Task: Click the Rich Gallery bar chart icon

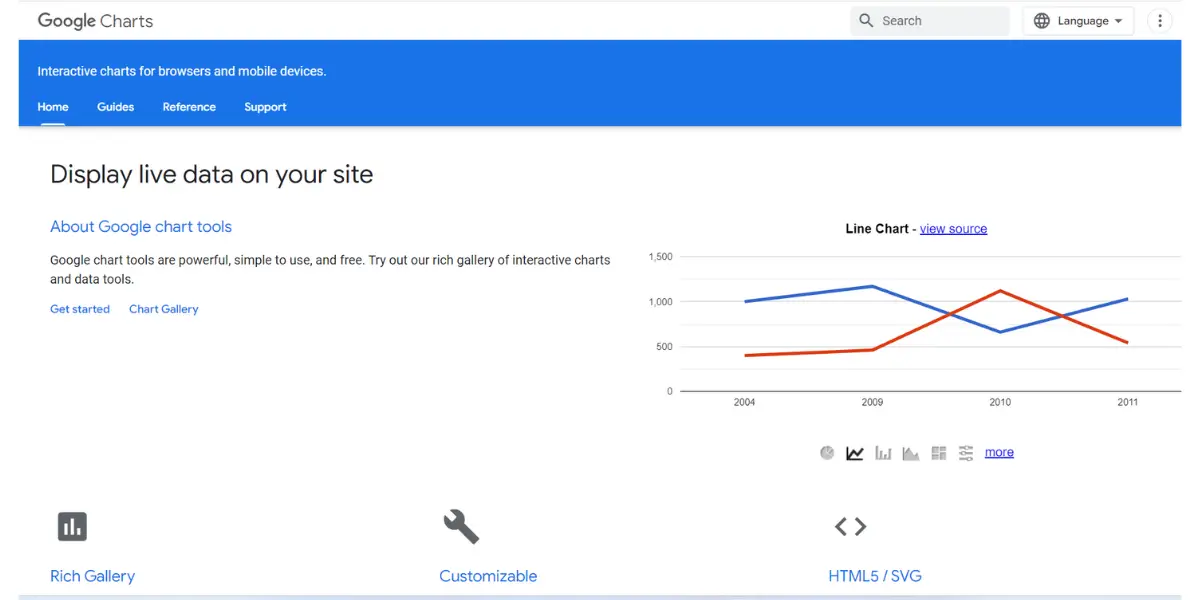Action: (x=72, y=526)
